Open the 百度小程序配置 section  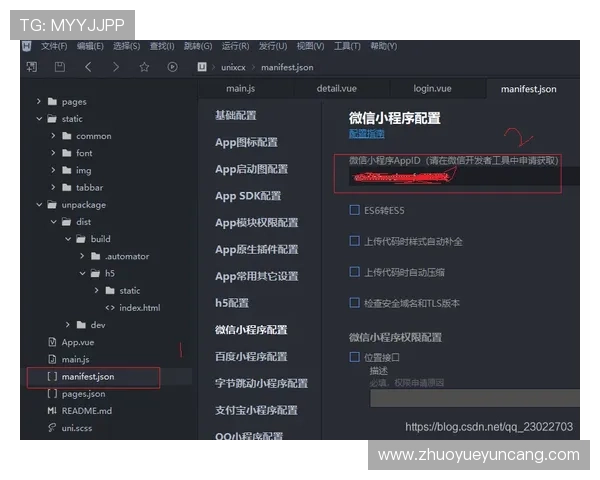click(x=251, y=357)
